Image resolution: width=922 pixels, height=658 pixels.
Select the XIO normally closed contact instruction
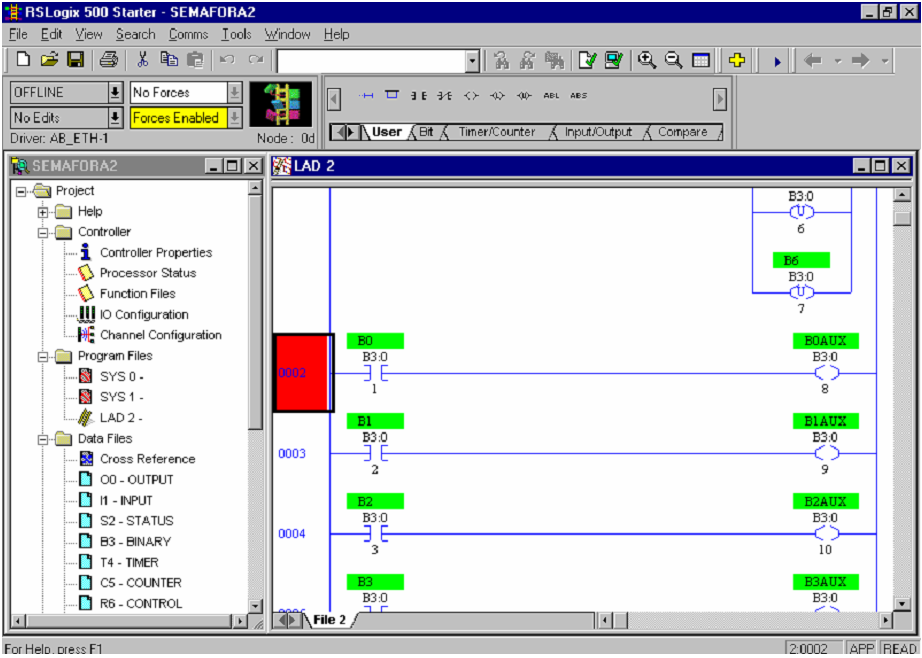[443, 97]
